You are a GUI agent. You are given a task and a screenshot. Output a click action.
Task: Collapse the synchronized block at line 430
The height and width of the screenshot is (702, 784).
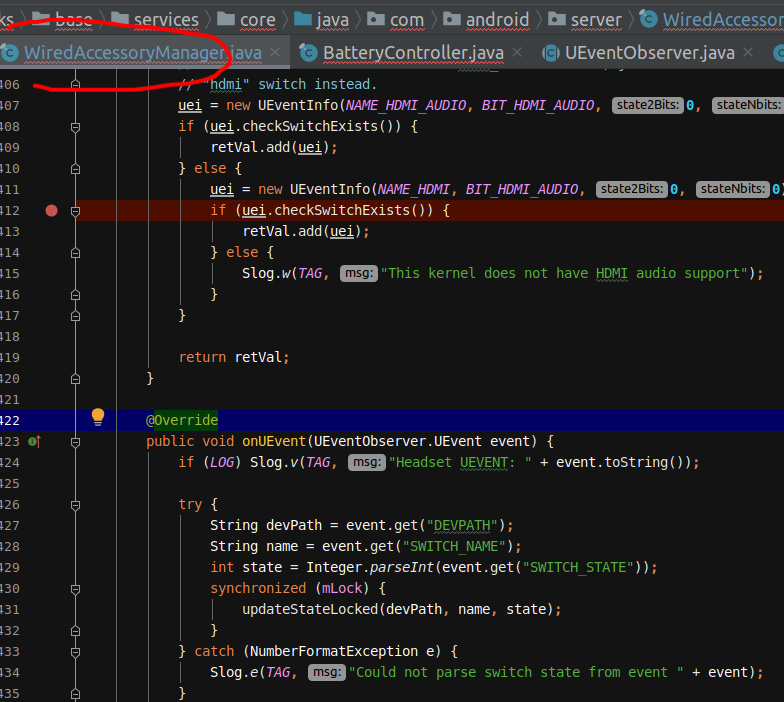76,589
